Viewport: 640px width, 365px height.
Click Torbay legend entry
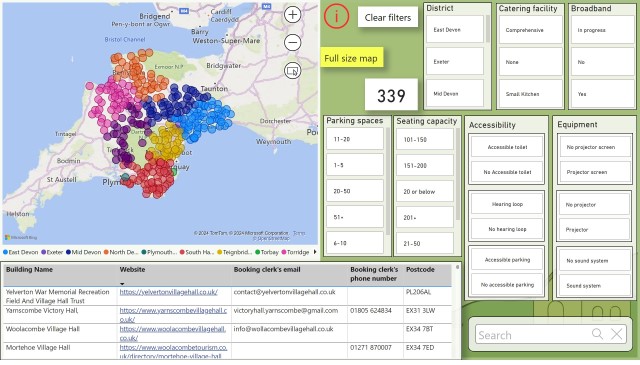click(267, 252)
